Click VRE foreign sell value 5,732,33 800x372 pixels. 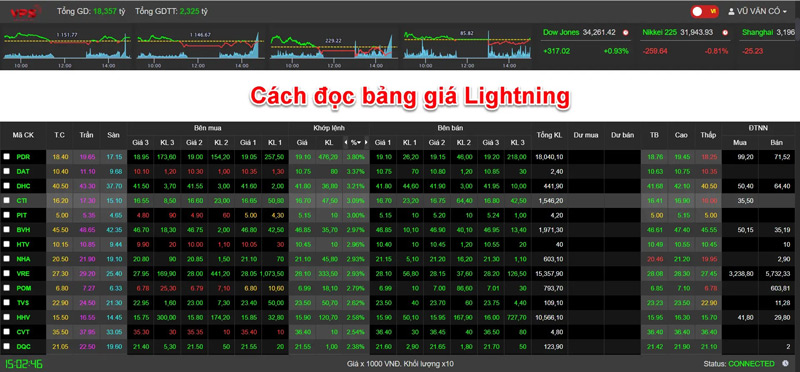click(x=779, y=274)
